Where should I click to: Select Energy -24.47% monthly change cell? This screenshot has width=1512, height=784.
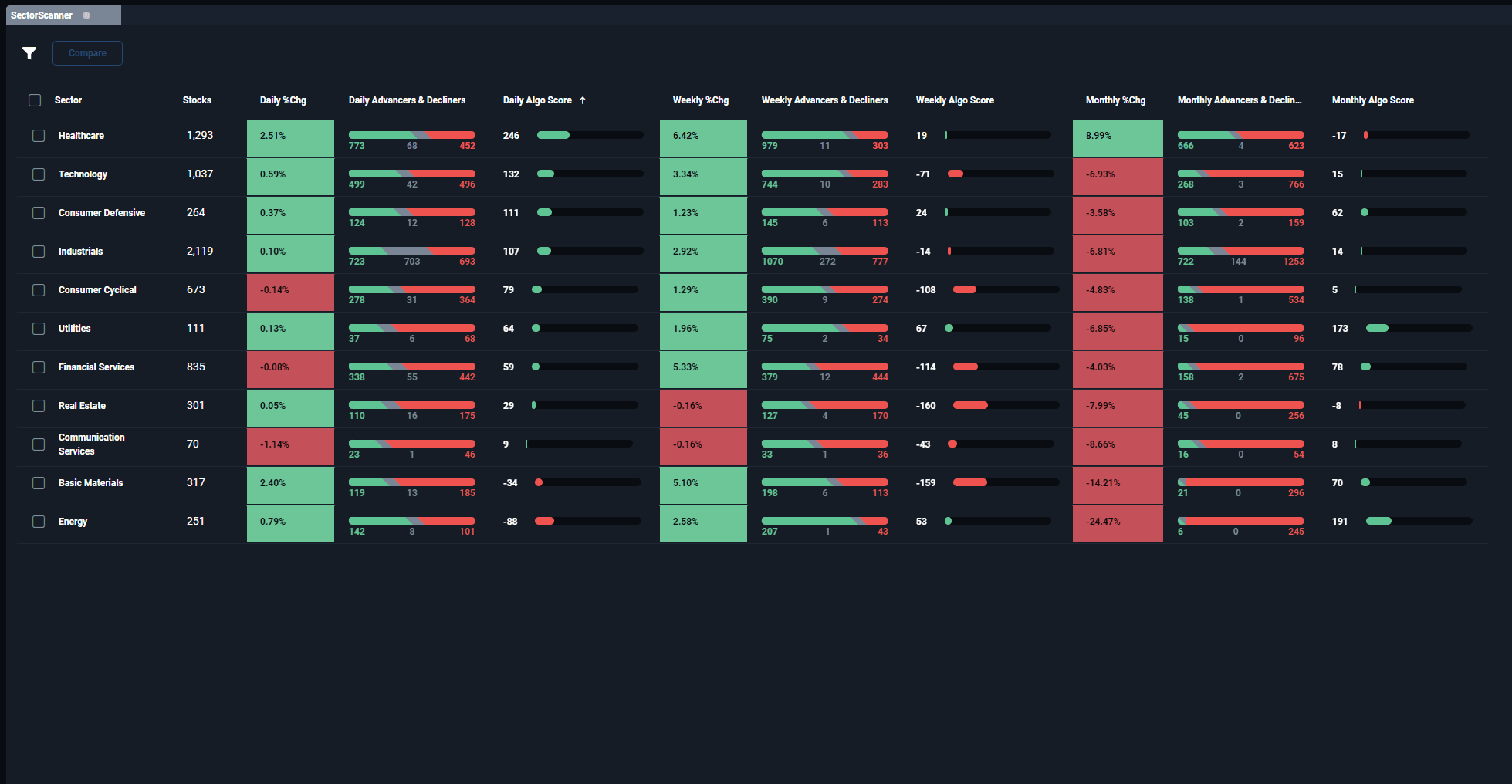[x=1118, y=524]
